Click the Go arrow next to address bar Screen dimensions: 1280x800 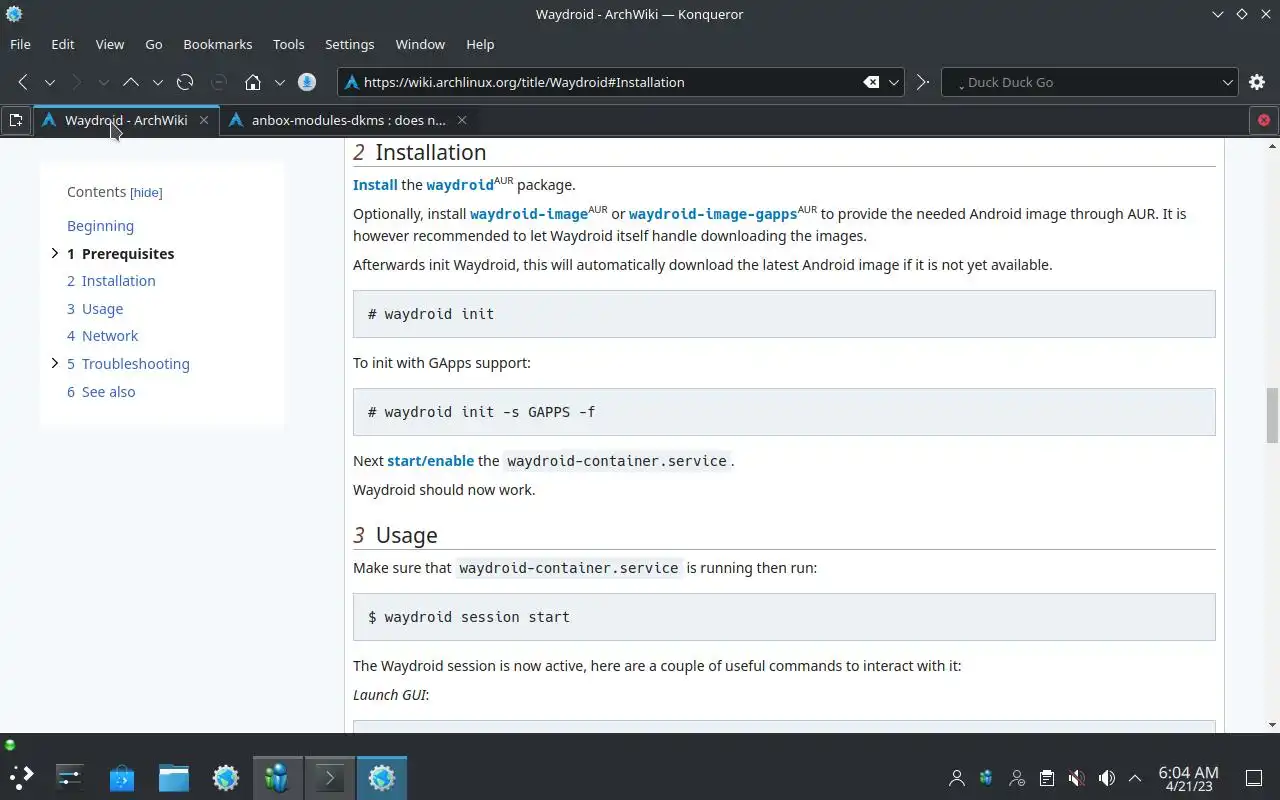click(x=922, y=82)
